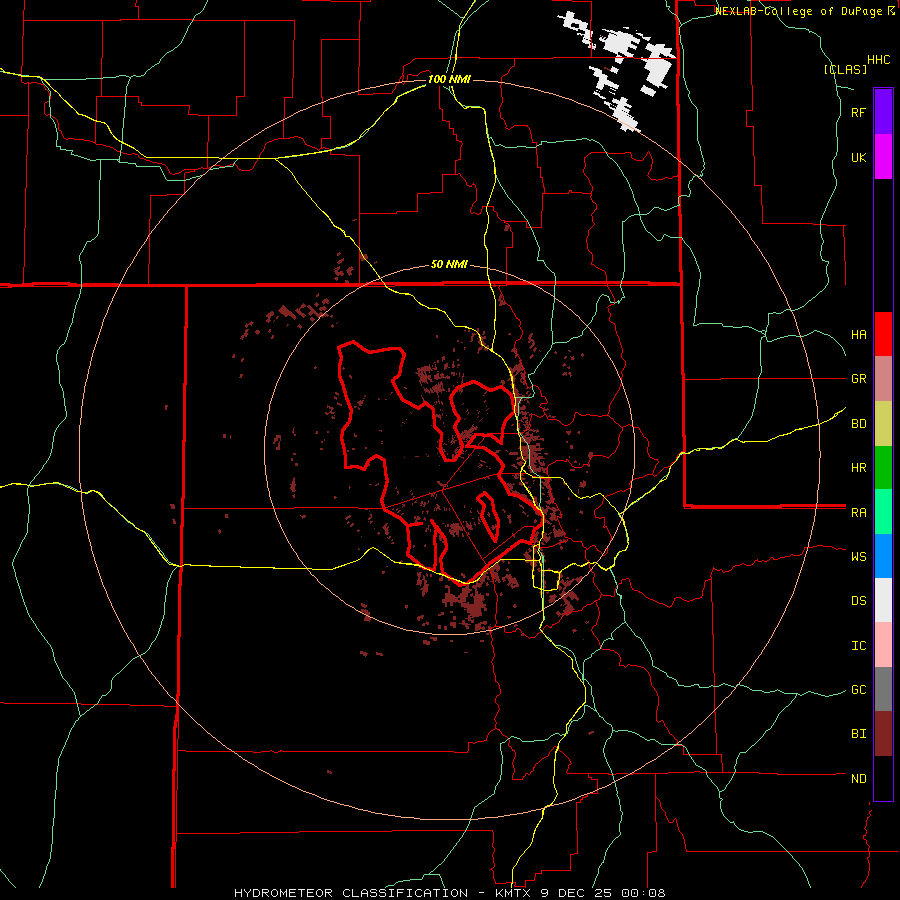Click the 50 NMI range ring label
Image resolution: width=900 pixels, height=900 pixels.
point(449,264)
